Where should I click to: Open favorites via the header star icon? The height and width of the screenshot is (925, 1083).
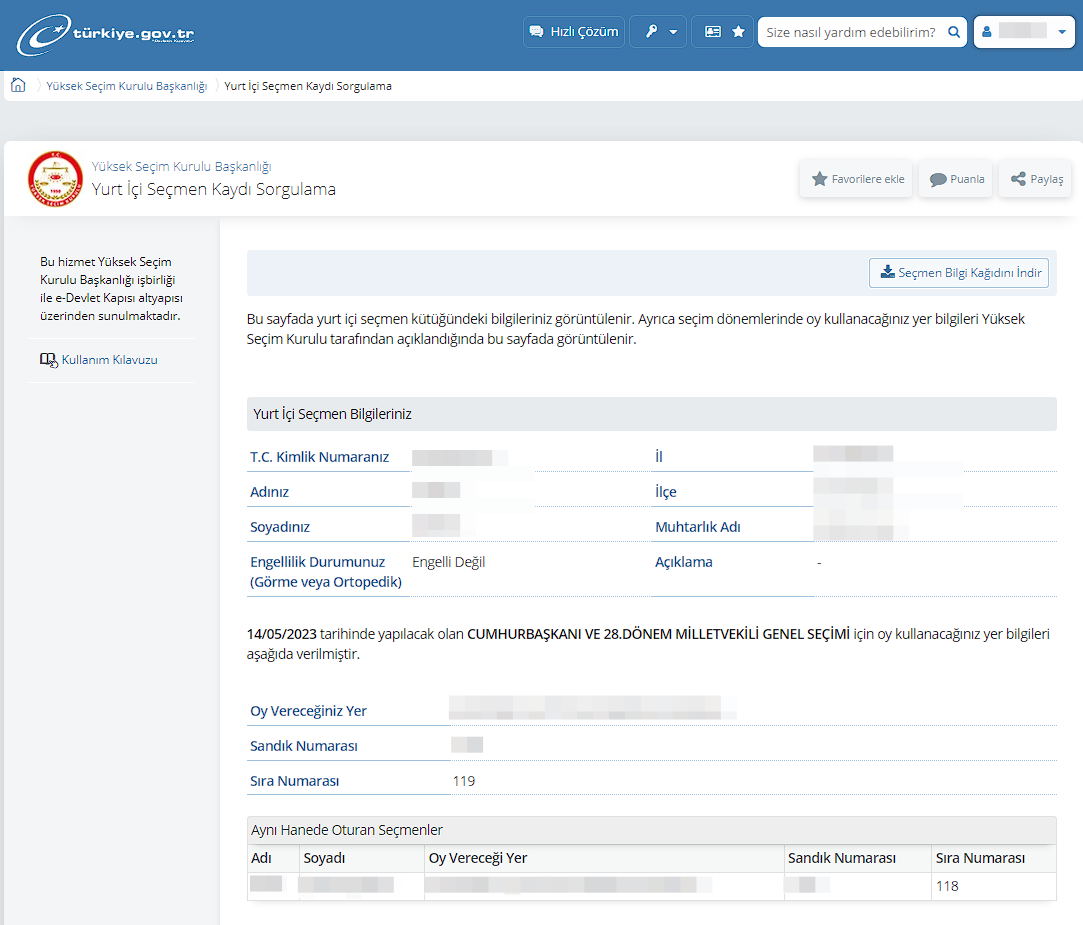[x=739, y=32]
